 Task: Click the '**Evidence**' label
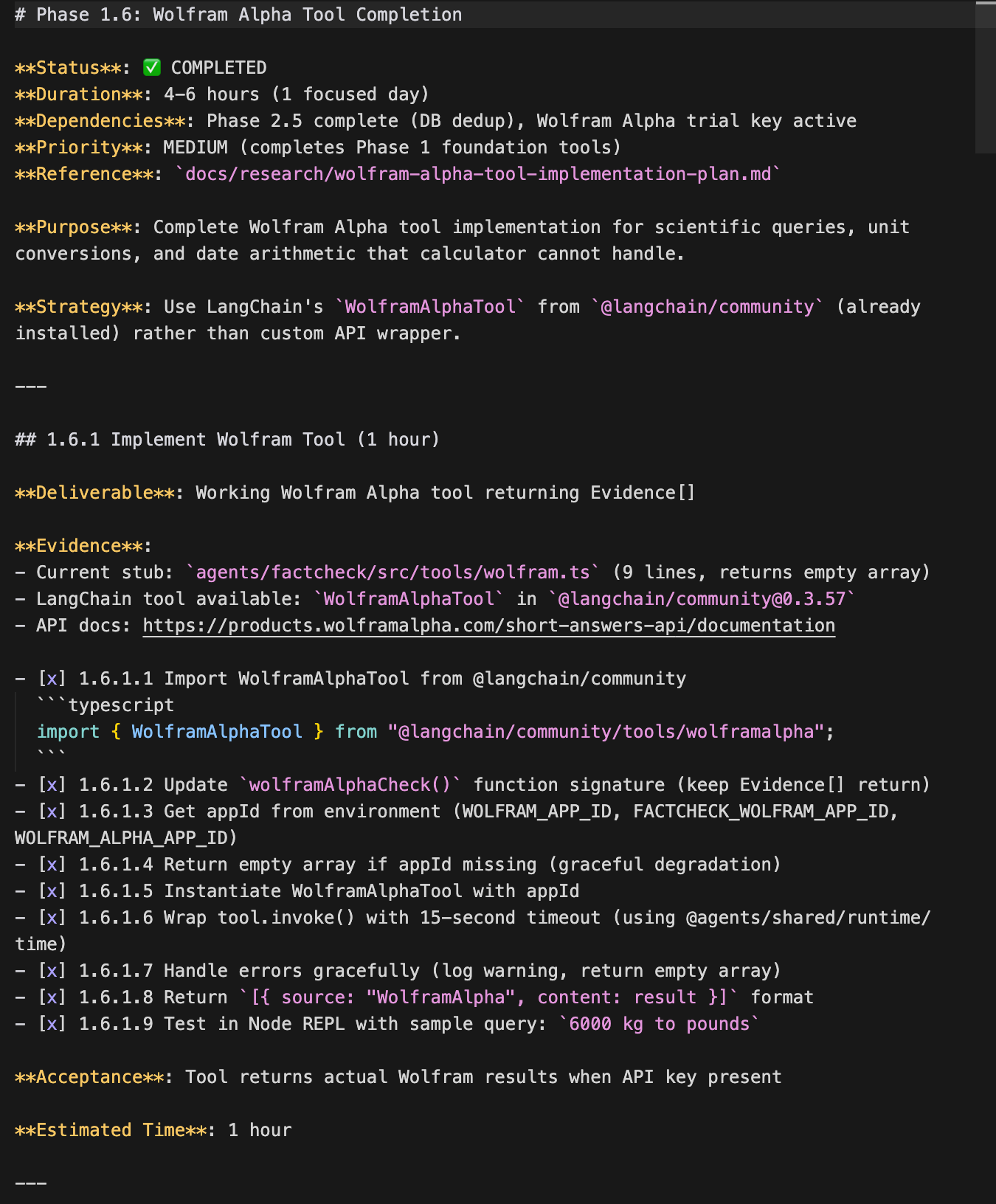(78, 546)
